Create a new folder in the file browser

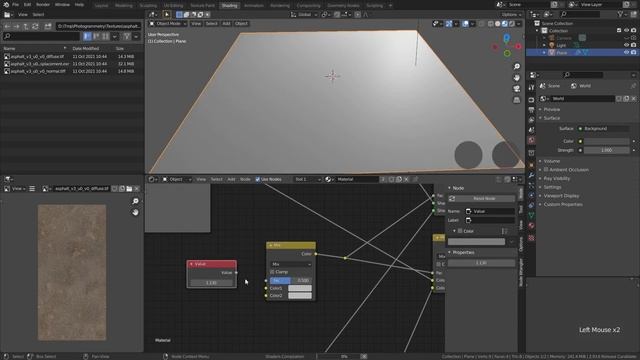[x=48, y=26]
